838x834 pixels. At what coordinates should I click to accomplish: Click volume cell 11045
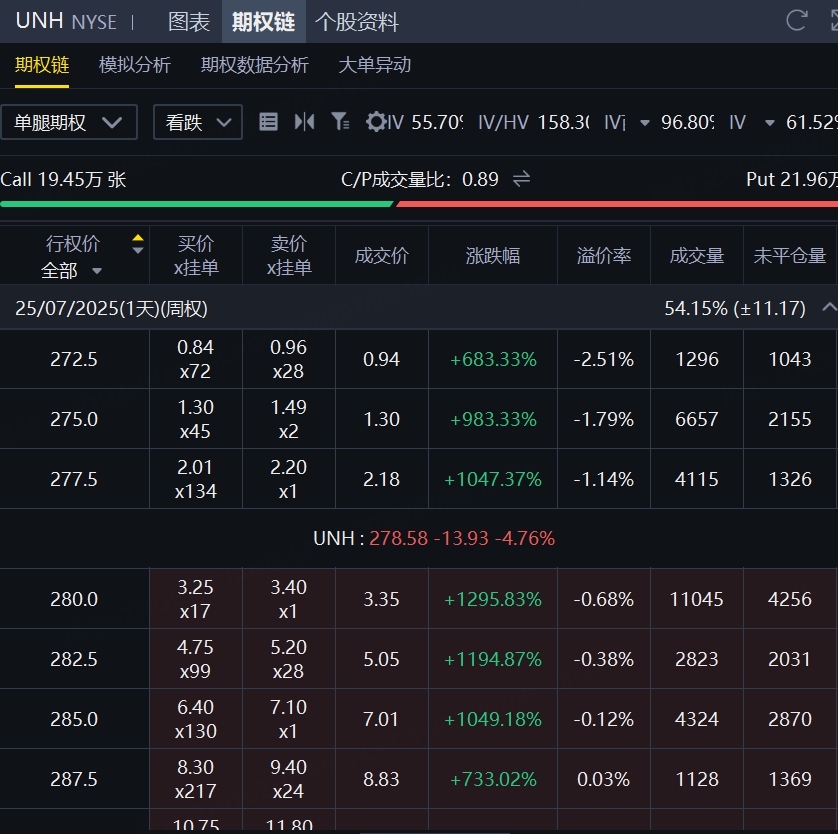(x=696, y=599)
